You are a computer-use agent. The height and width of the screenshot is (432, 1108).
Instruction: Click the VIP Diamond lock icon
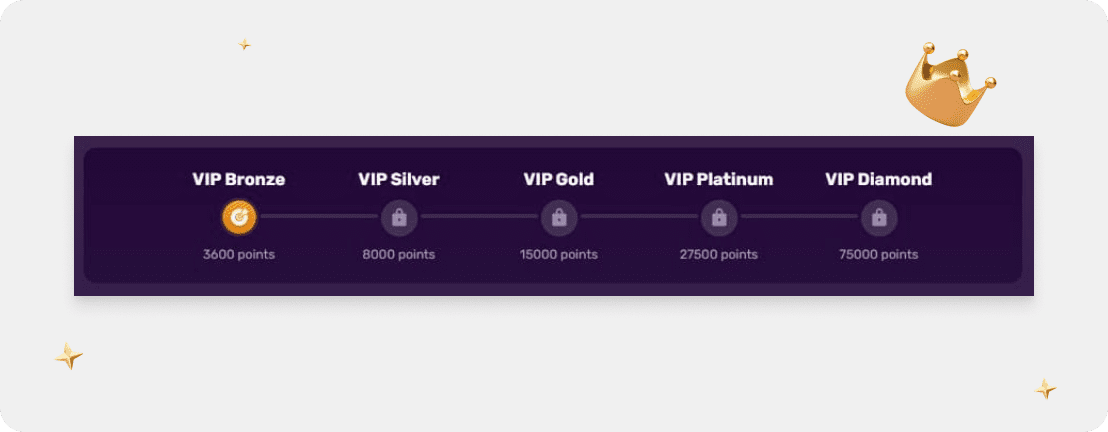[879, 216]
